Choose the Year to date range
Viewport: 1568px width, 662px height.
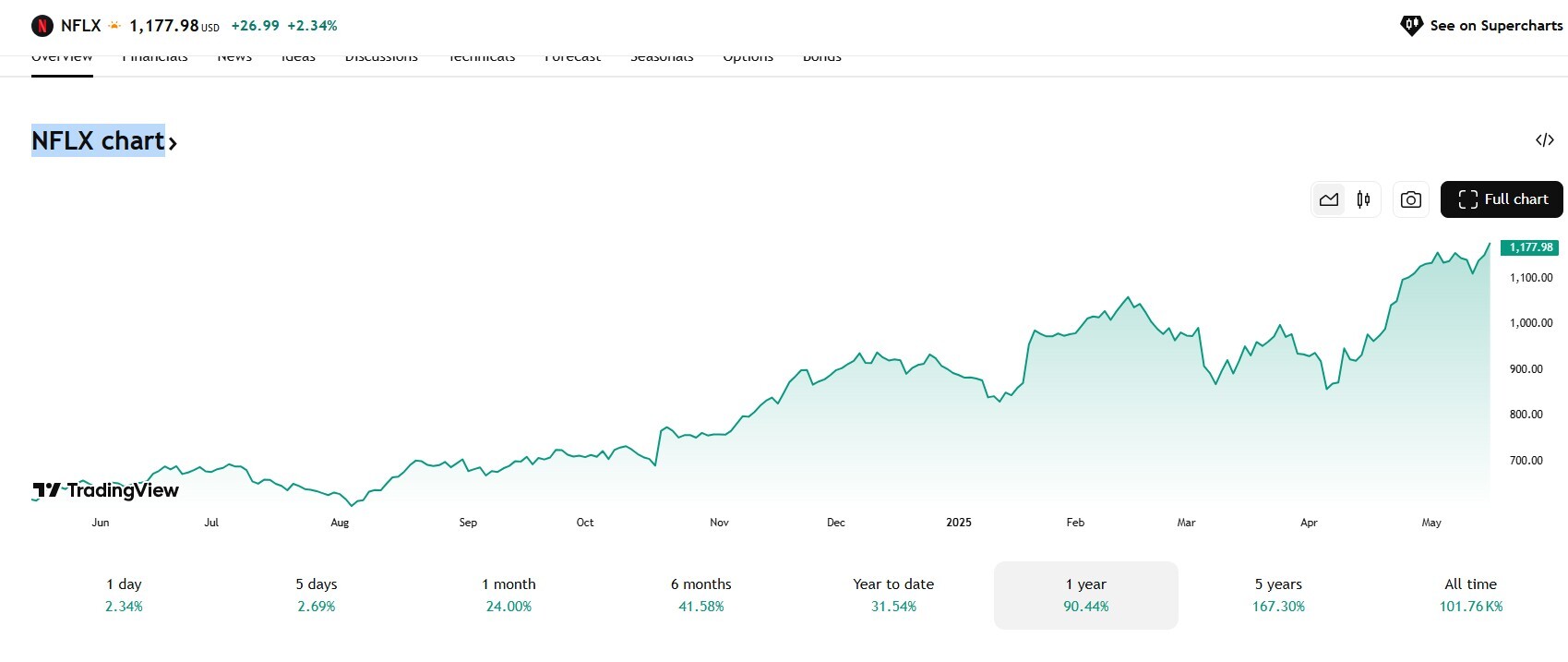pos(893,596)
